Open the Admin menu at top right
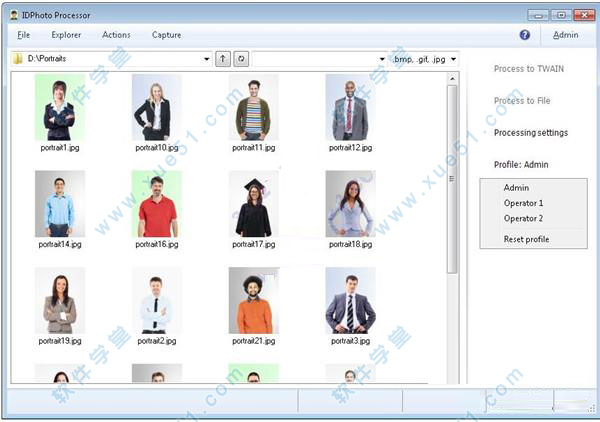The width and height of the screenshot is (600, 422). click(x=565, y=35)
